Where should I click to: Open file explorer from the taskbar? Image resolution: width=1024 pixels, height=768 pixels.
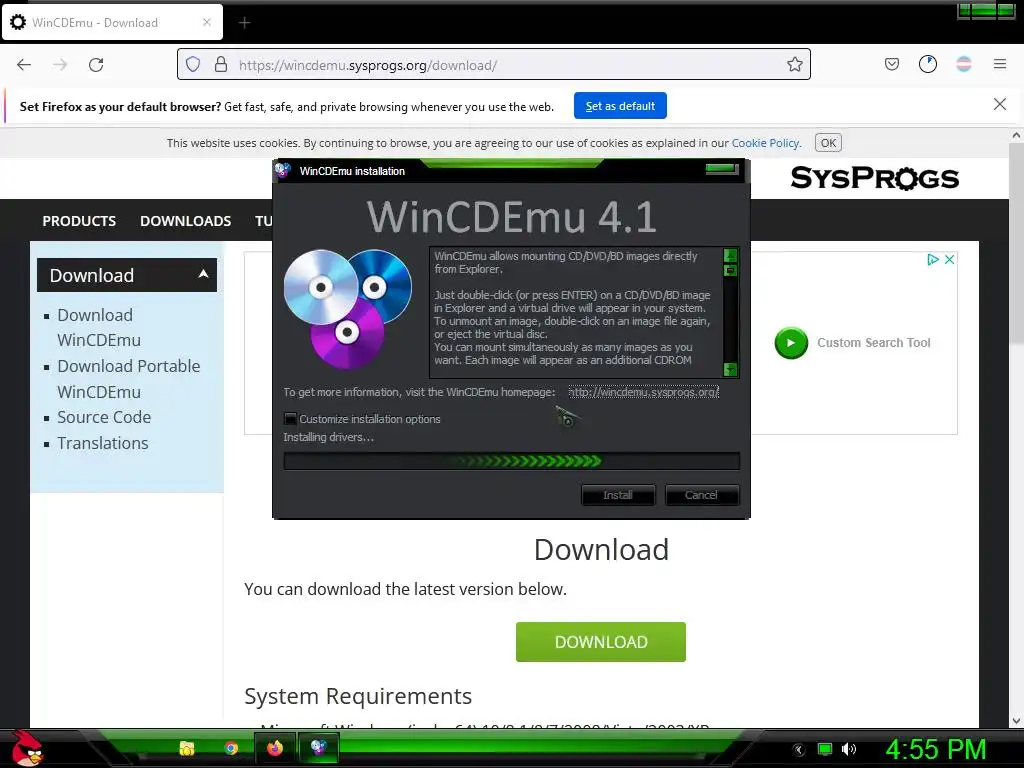click(187, 748)
